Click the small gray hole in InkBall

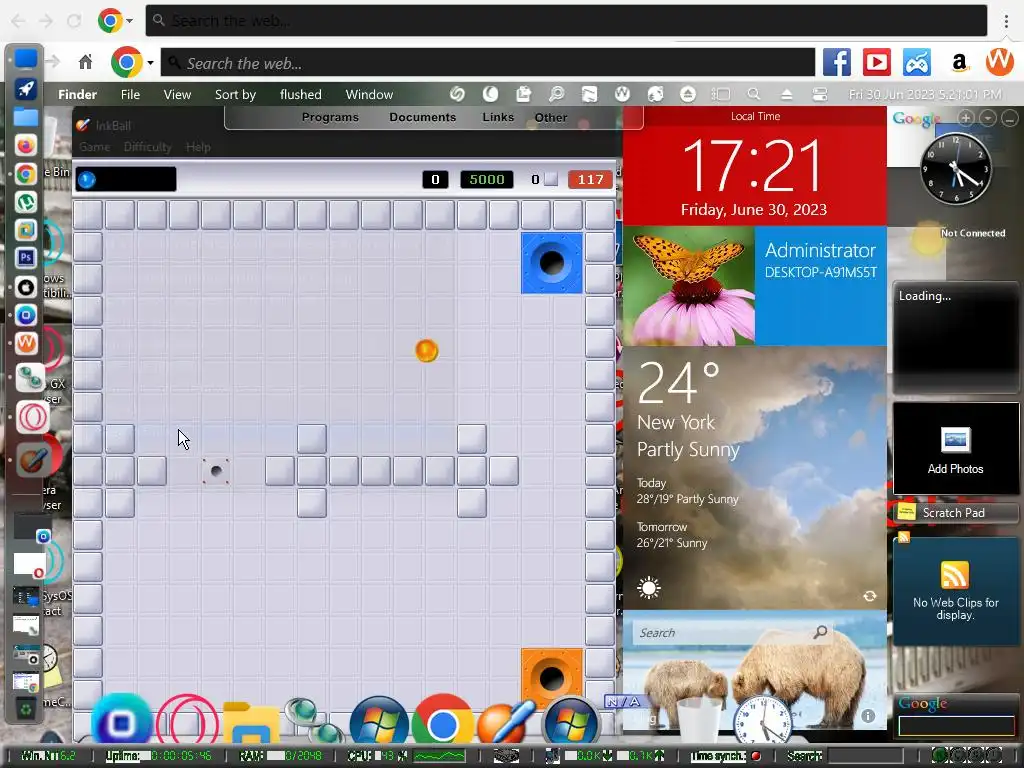point(216,471)
